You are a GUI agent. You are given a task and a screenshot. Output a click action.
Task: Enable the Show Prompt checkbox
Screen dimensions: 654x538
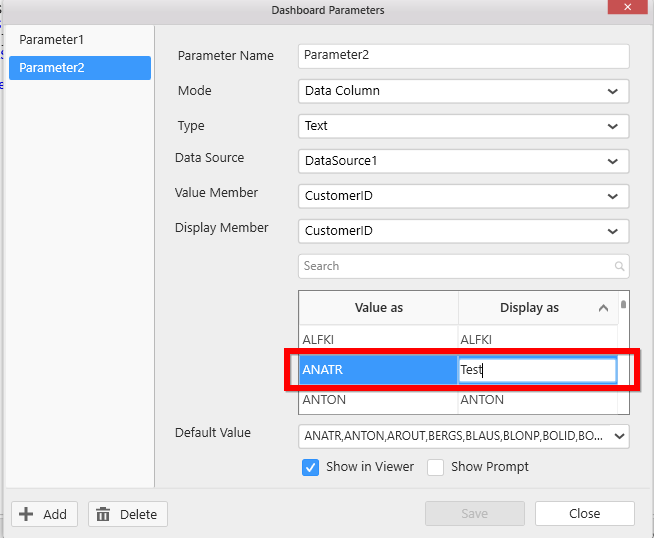435,467
